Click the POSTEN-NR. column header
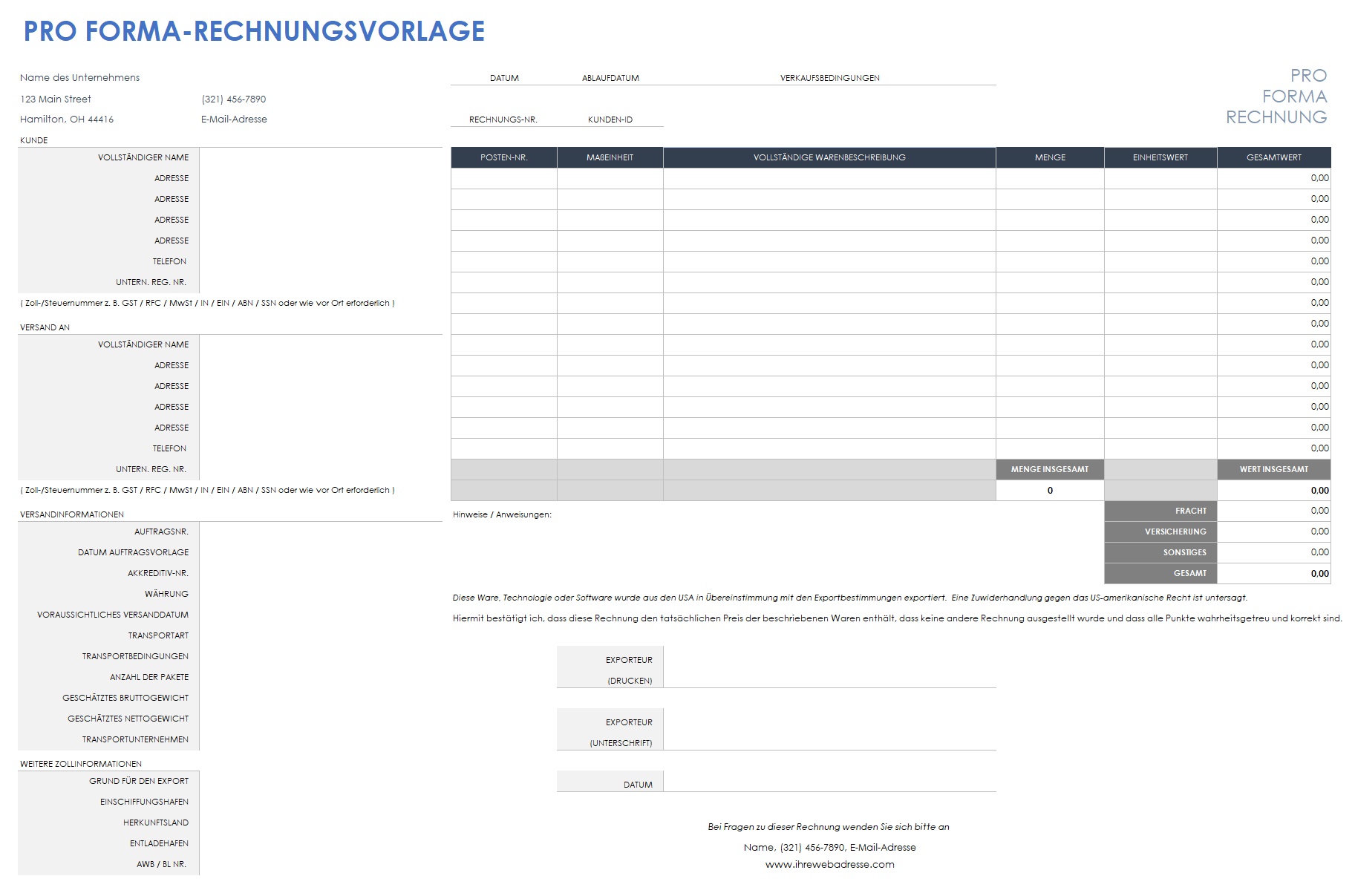Screen dimensions: 1355x896 (x=504, y=157)
